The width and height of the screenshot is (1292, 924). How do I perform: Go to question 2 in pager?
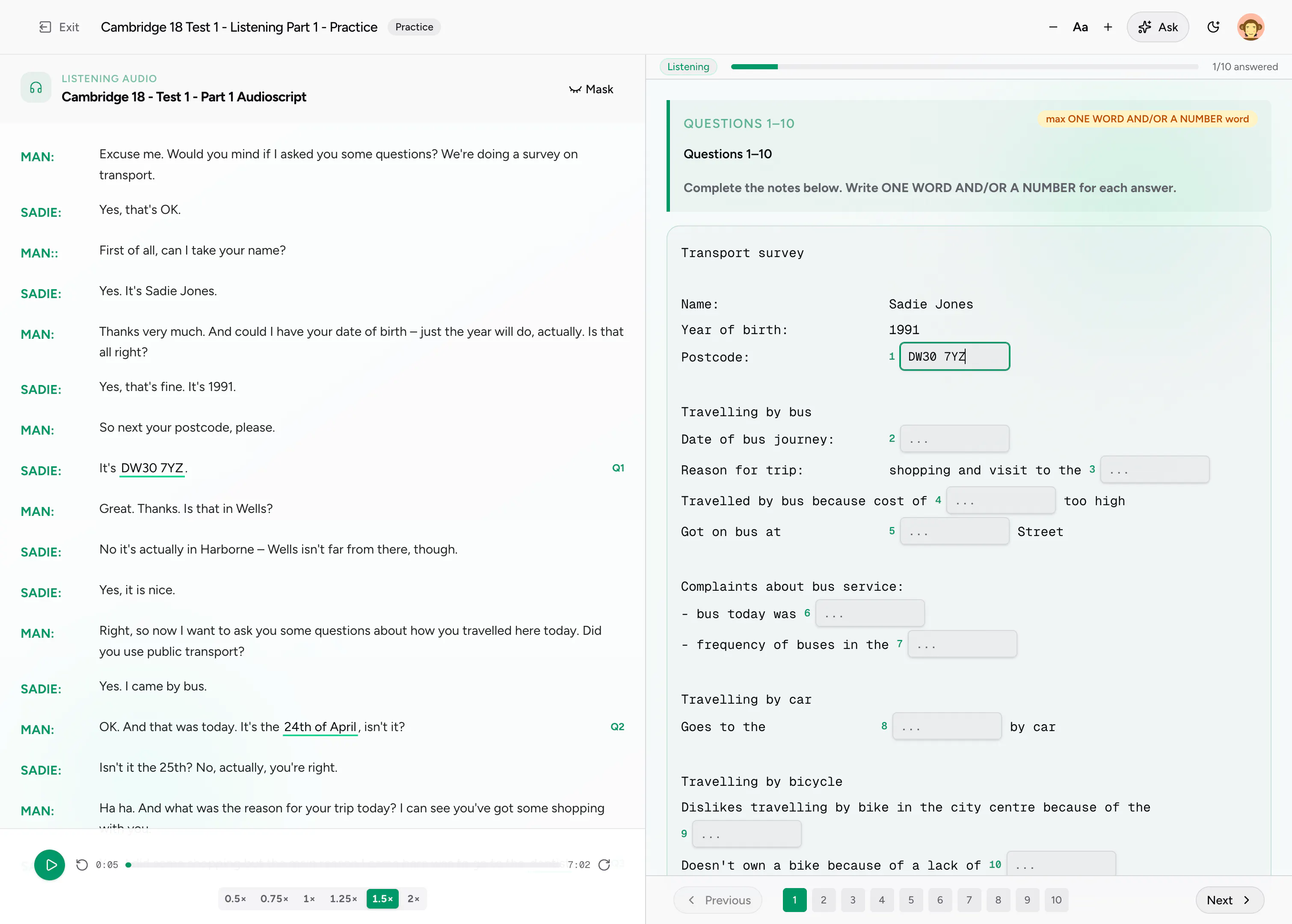click(823, 900)
